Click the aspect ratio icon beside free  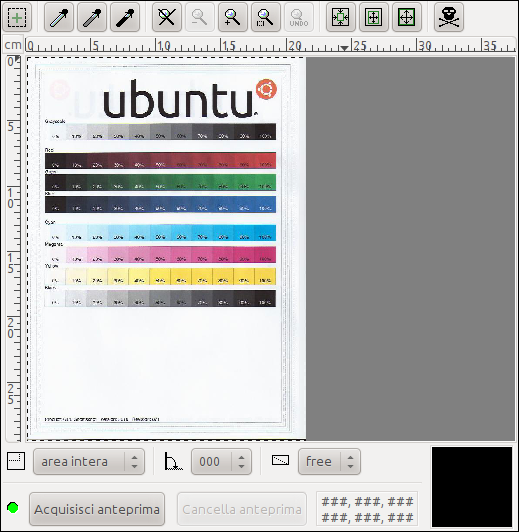click(x=281, y=460)
